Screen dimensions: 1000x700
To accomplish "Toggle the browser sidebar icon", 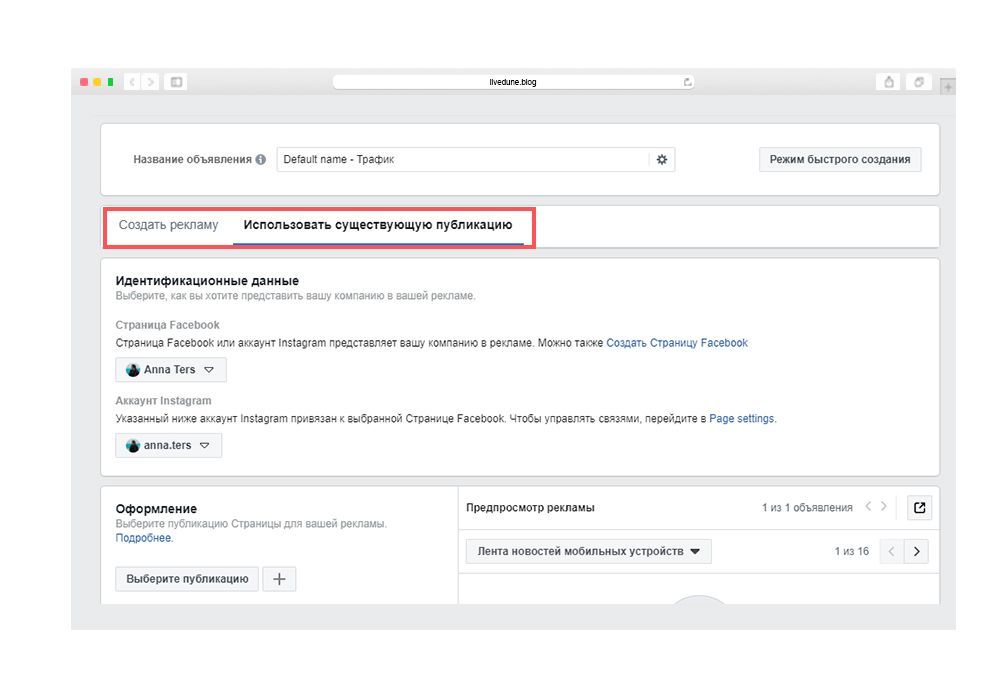I will 177,82.
